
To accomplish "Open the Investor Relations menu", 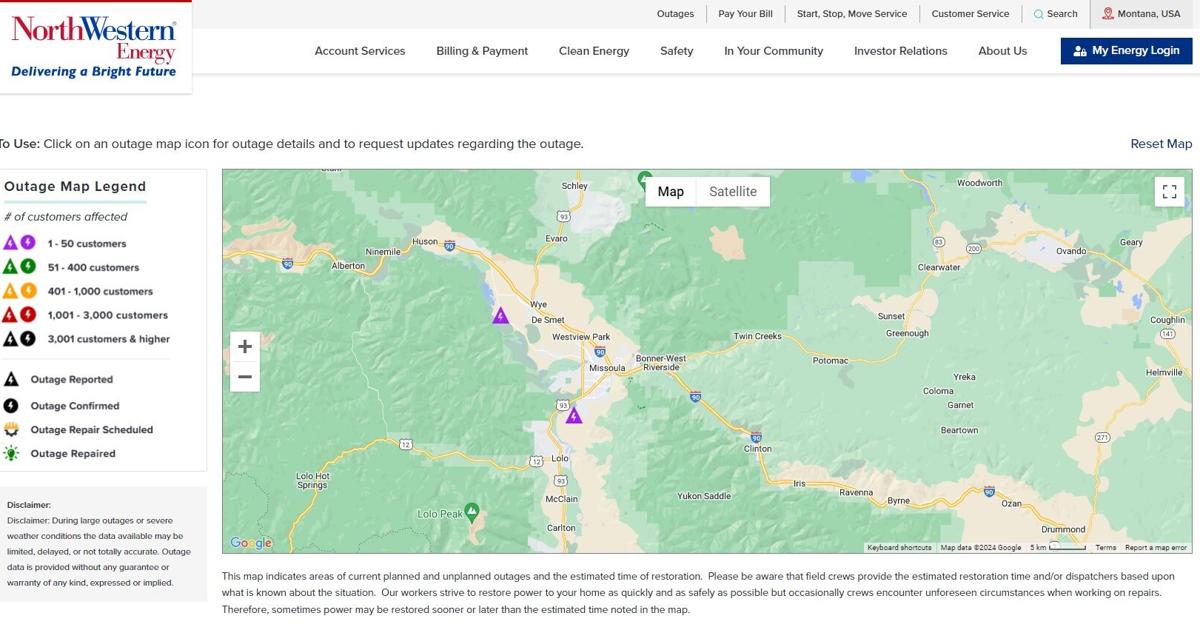I will coord(901,51).
